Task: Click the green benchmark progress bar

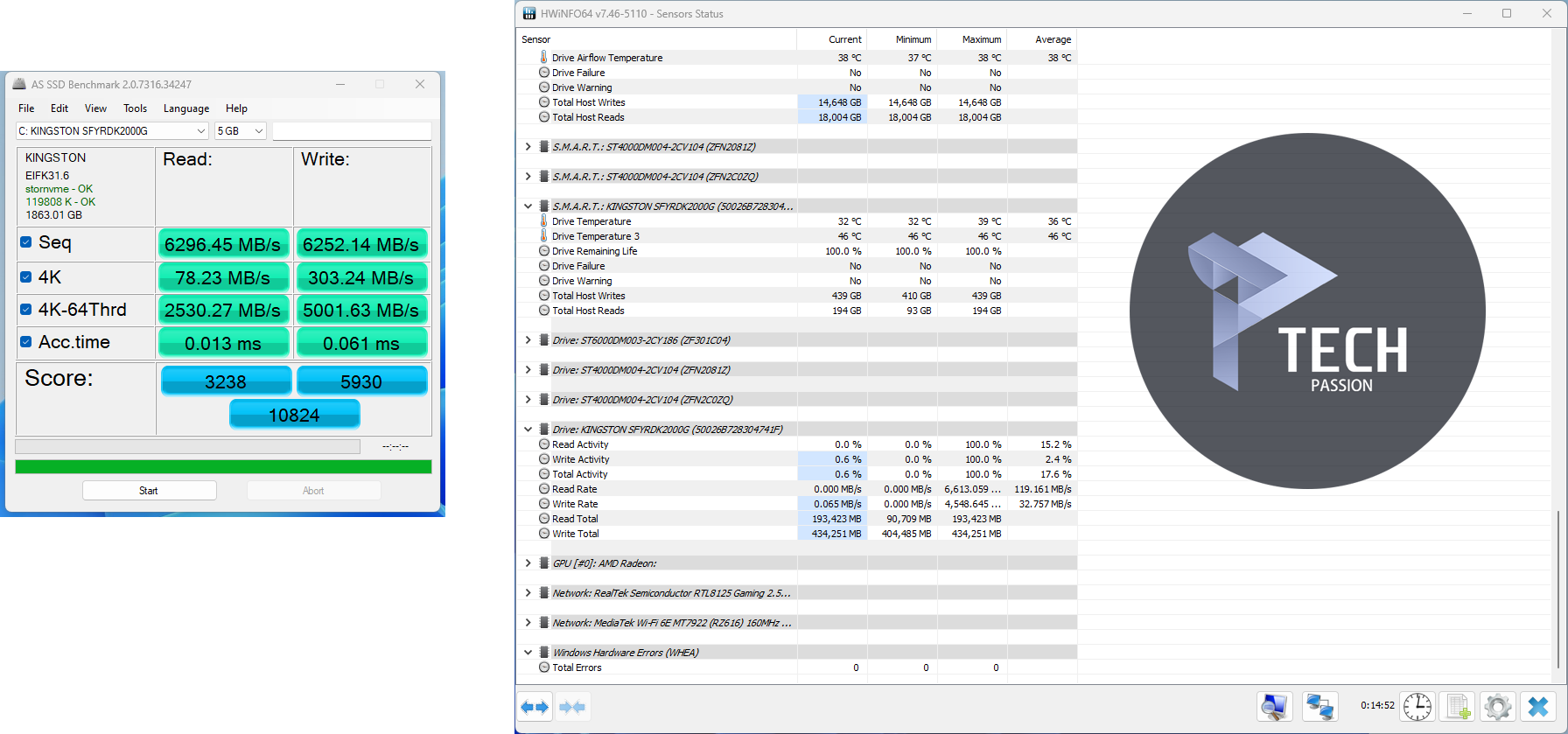Action: coord(223,467)
